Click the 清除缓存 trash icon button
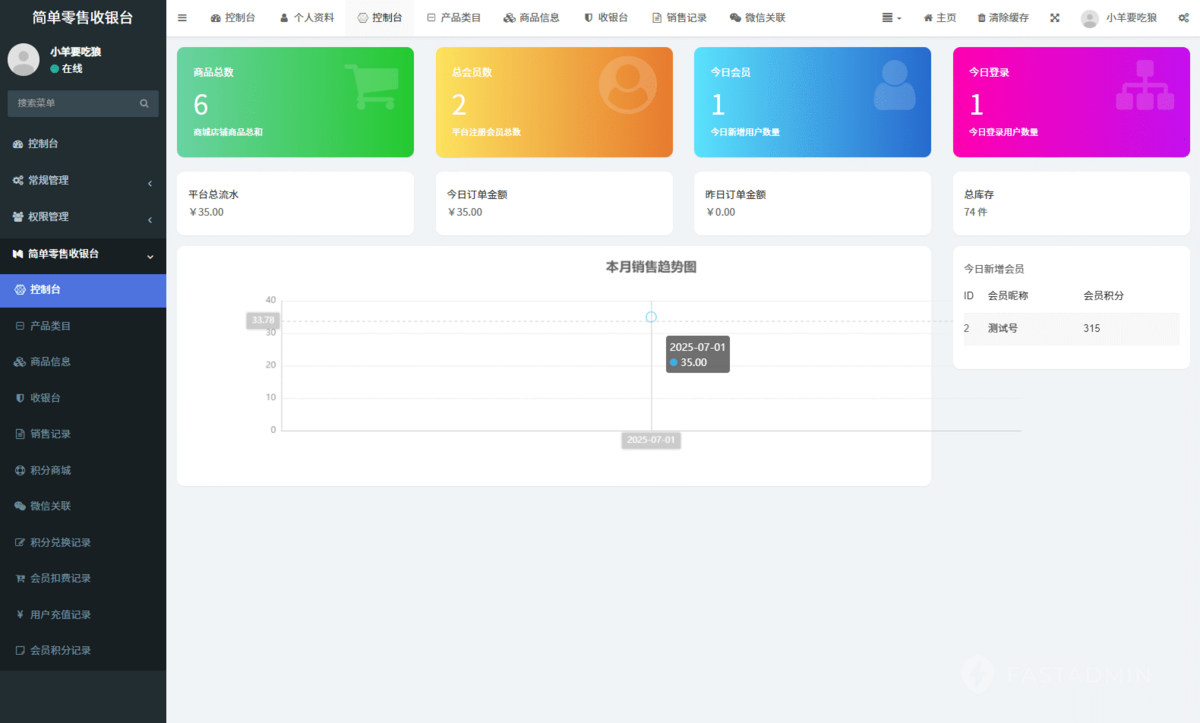This screenshot has width=1200, height=723. coord(1002,18)
